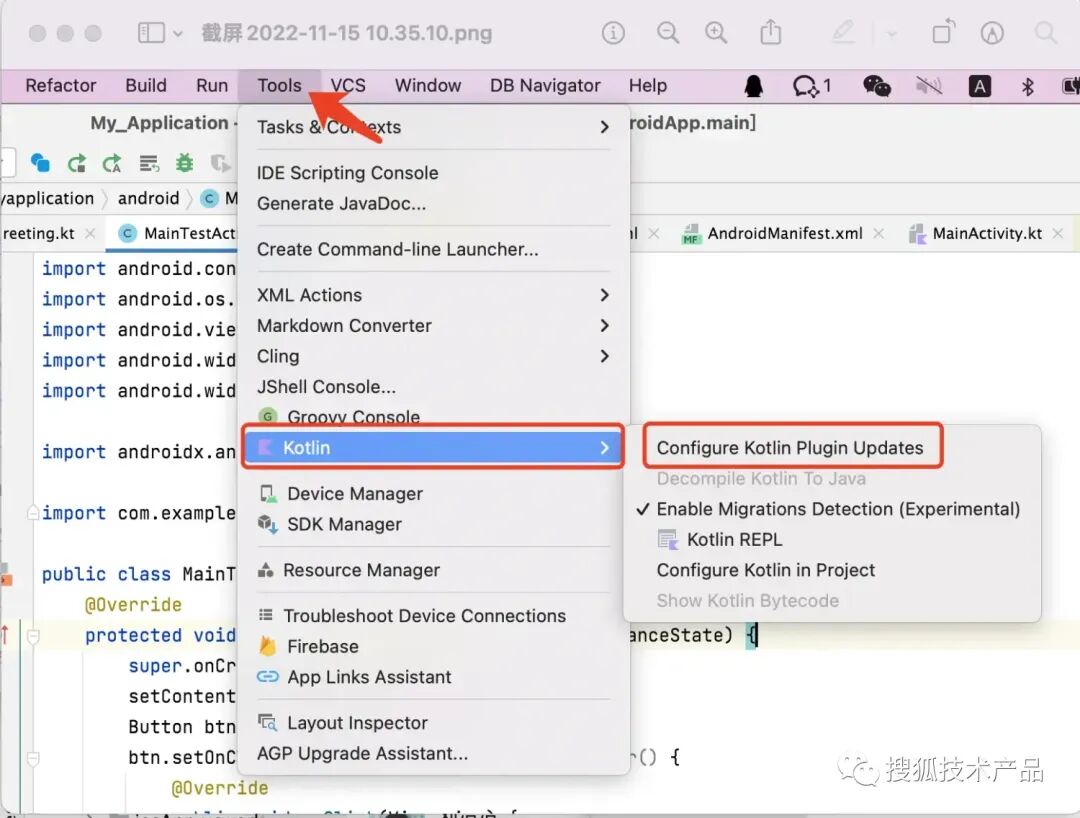This screenshot has width=1080, height=818.
Task: Open the WeChat icon in menu bar
Action: [x=877, y=85]
